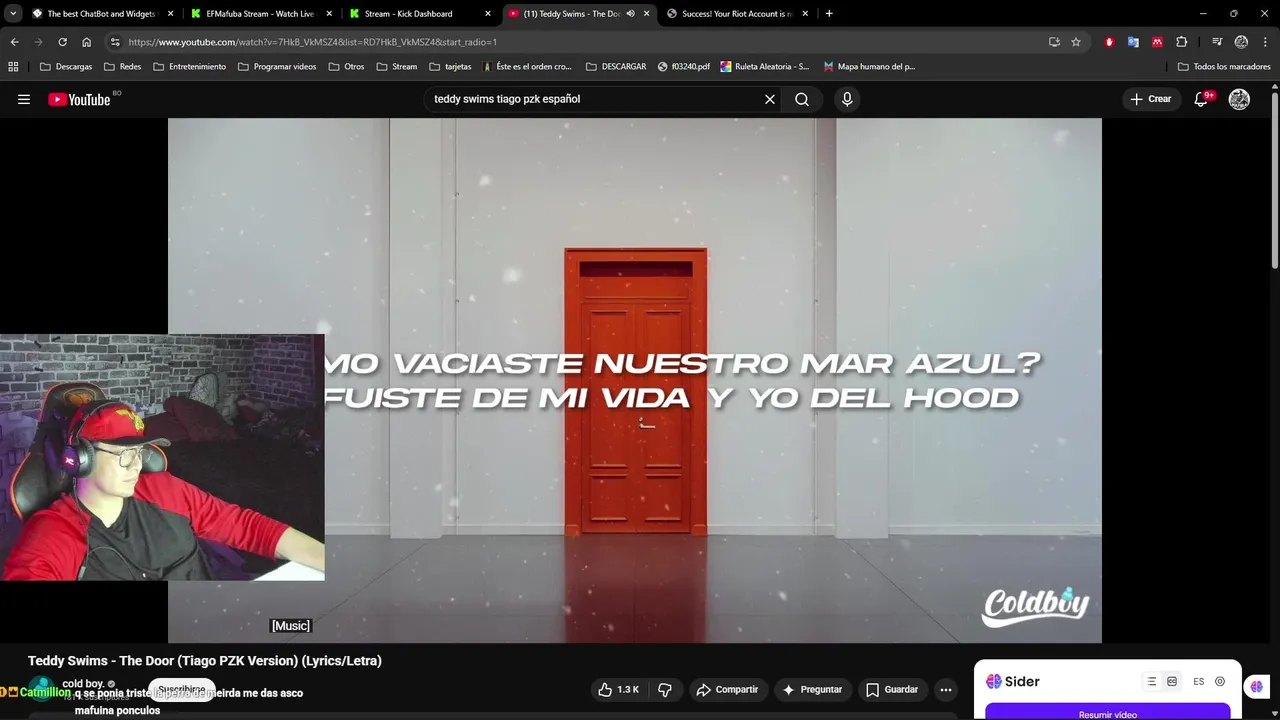
Task: Go back in browser history
Action: pyautogui.click(x=14, y=42)
